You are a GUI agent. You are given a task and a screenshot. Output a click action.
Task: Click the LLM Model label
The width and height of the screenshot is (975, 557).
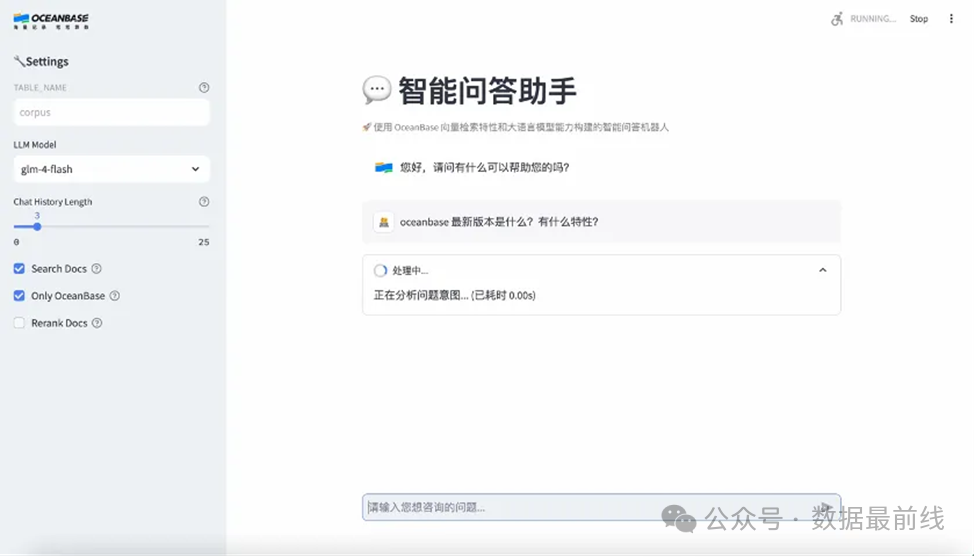point(35,144)
